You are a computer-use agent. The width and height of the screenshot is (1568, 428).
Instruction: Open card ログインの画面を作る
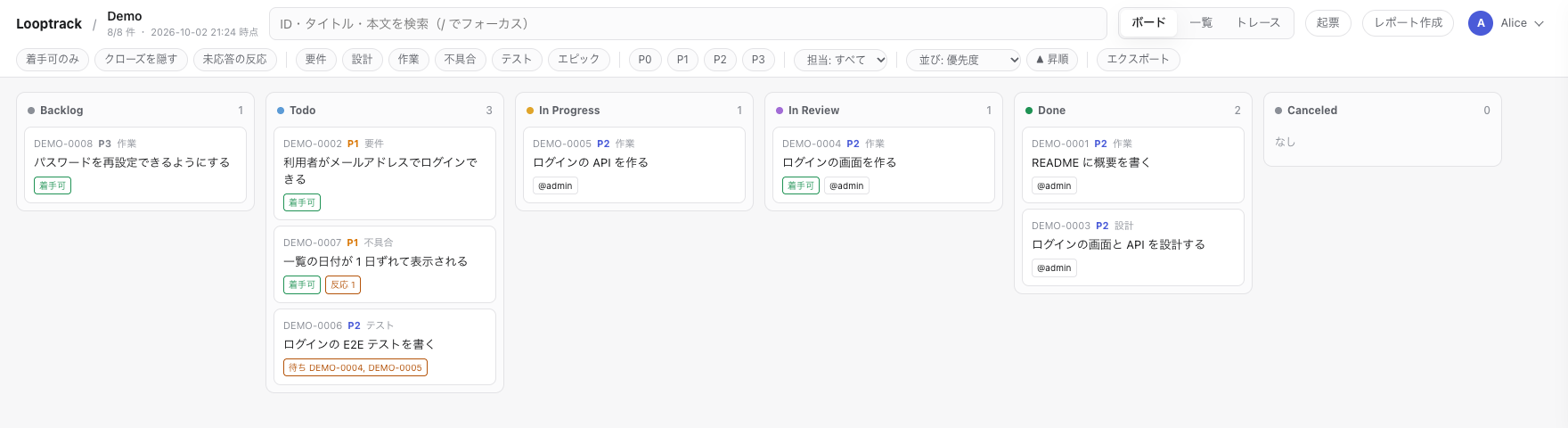pos(884,165)
